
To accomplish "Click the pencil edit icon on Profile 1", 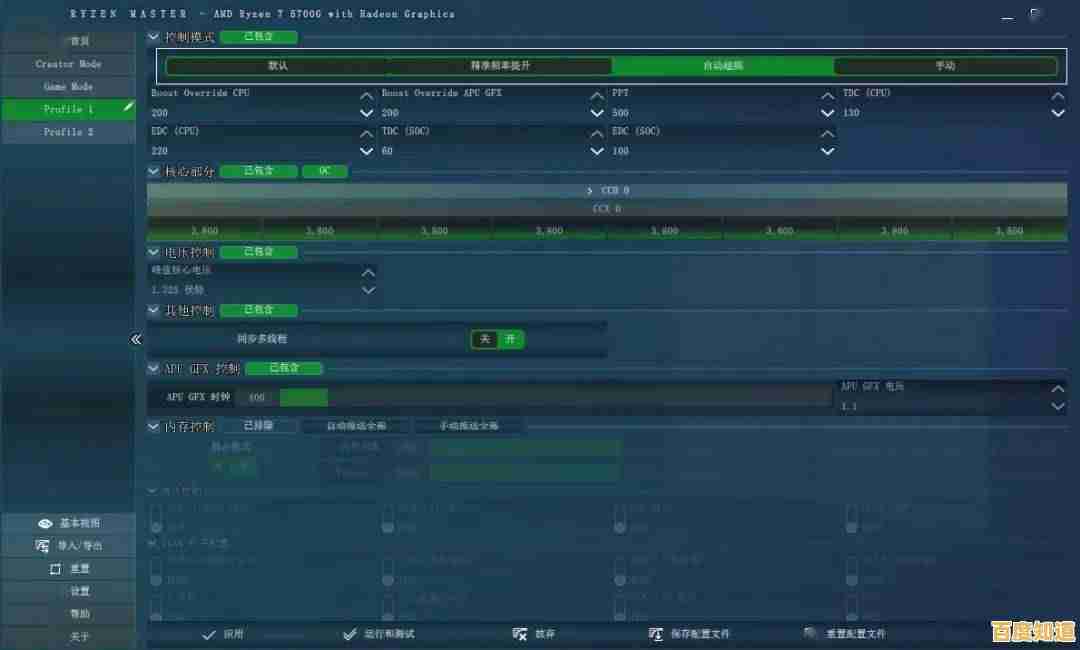I will click(128, 107).
